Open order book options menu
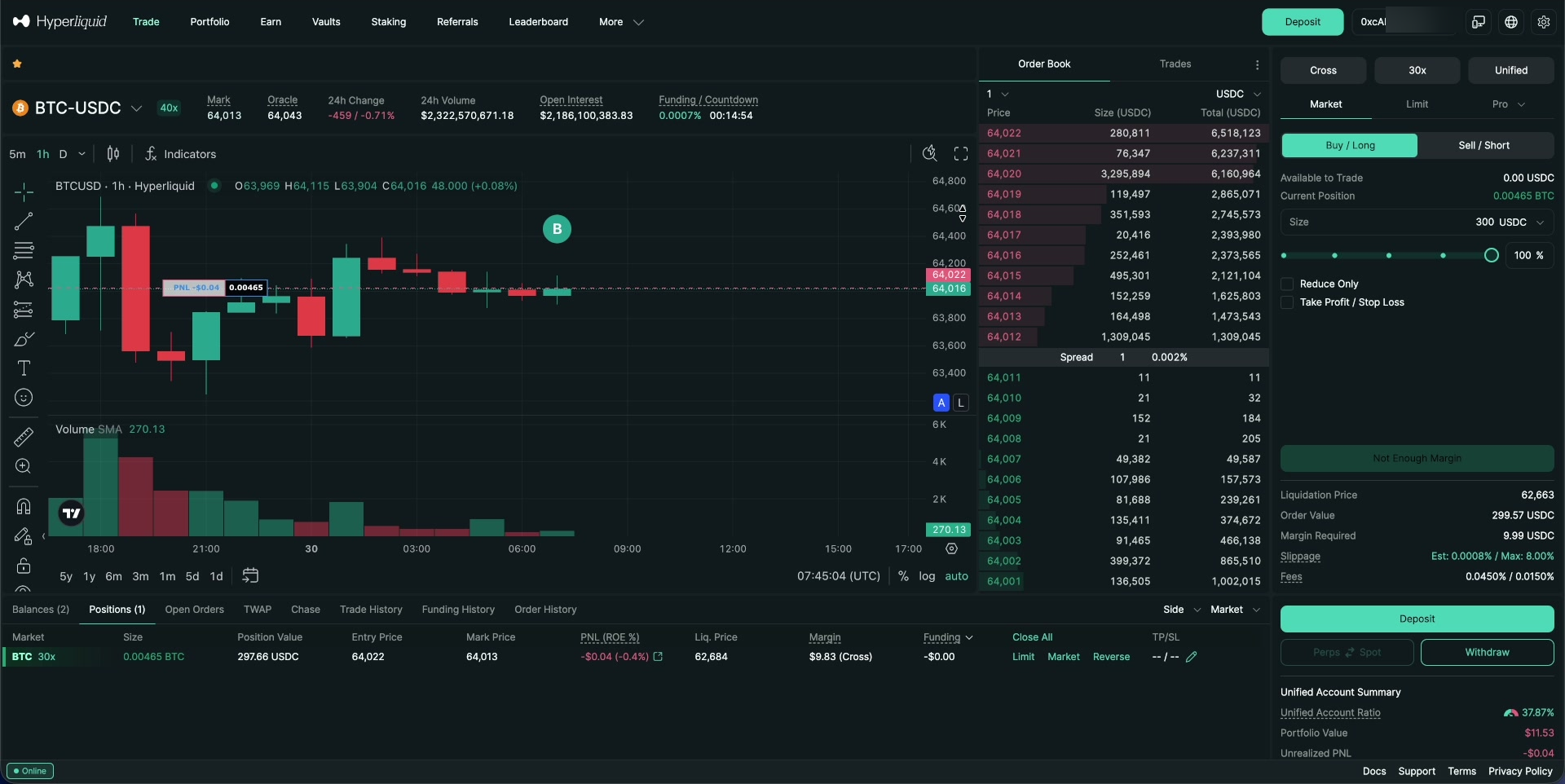The height and width of the screenshot is (784, 1565). (x=1257, y=64)
